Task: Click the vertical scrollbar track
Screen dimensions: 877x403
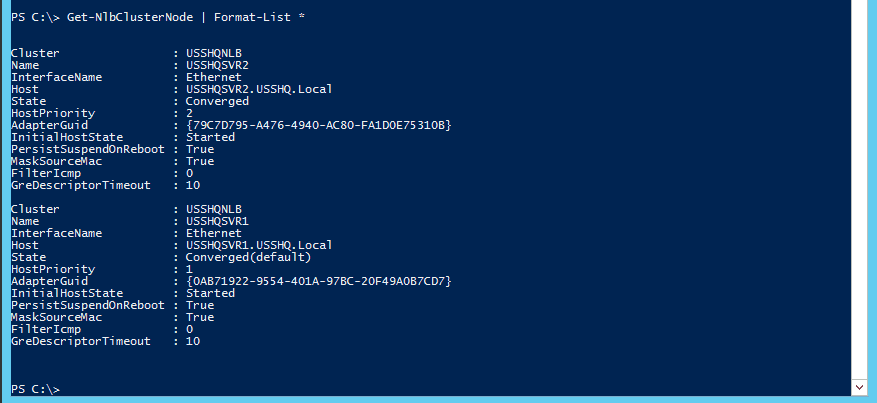Action: point(859,189)
